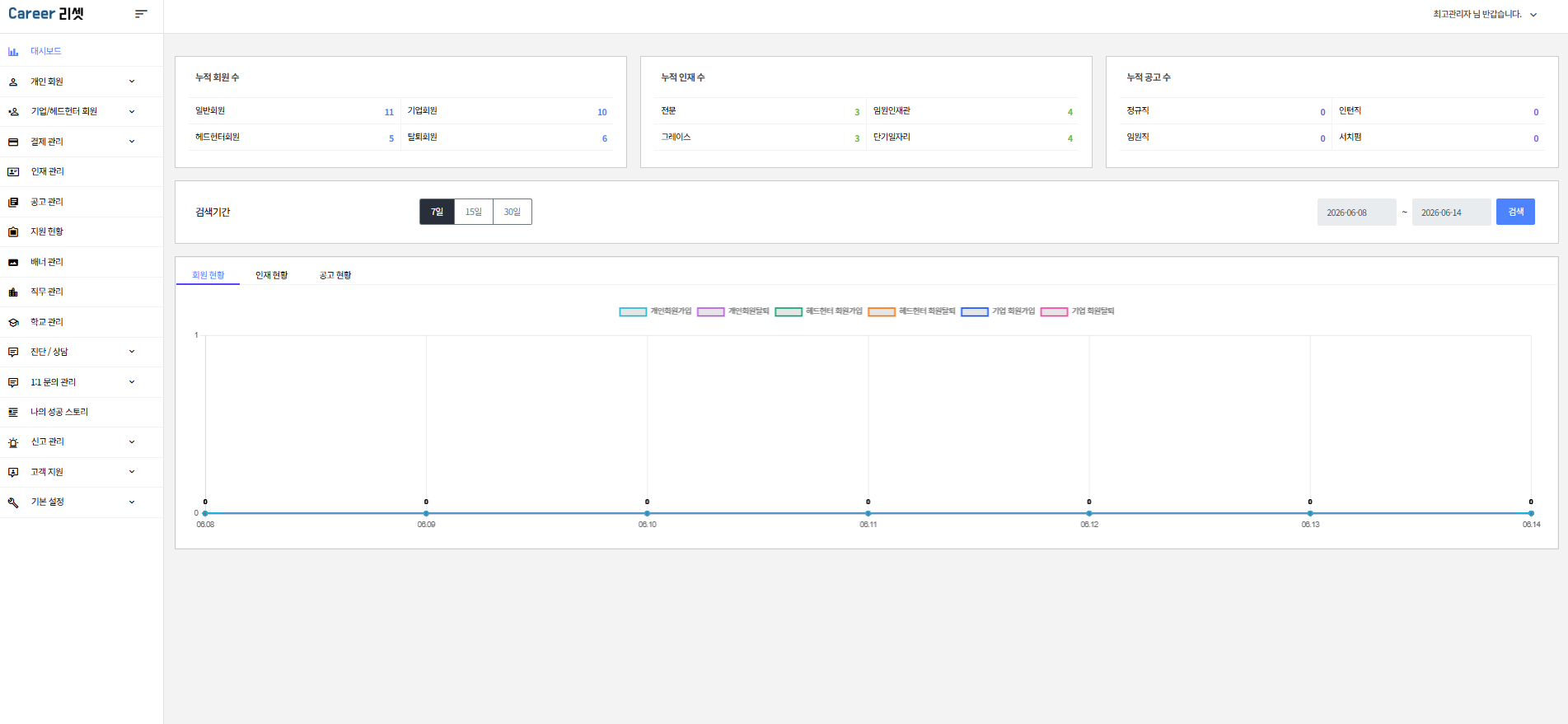The width and height of the screenshot is (1568, 724).
Task: Click the 신고 관리 siren icon
Action: coord(13,442)
